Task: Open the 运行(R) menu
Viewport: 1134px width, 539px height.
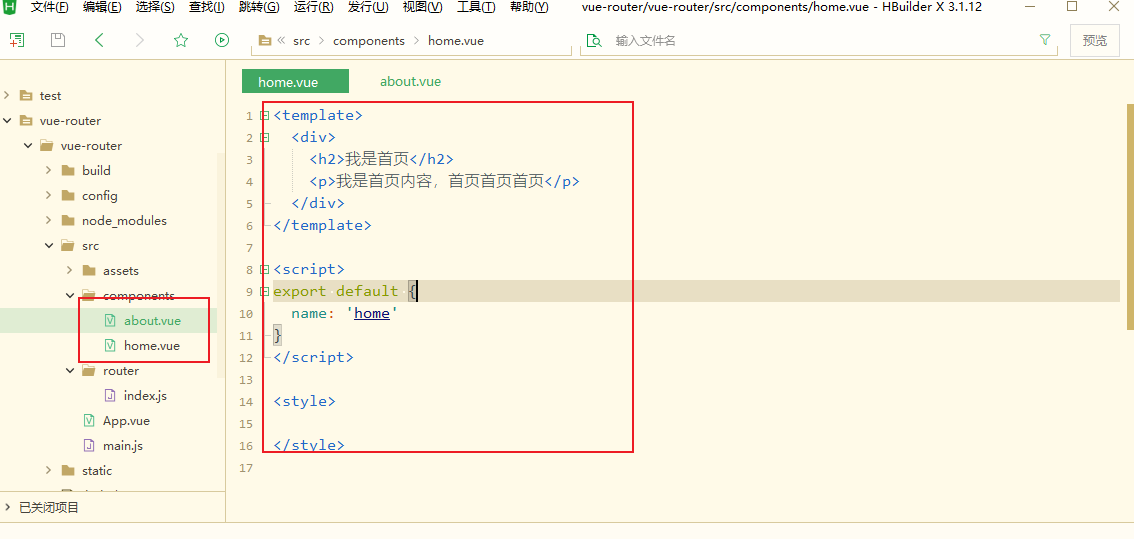Action: pos(314,7)
